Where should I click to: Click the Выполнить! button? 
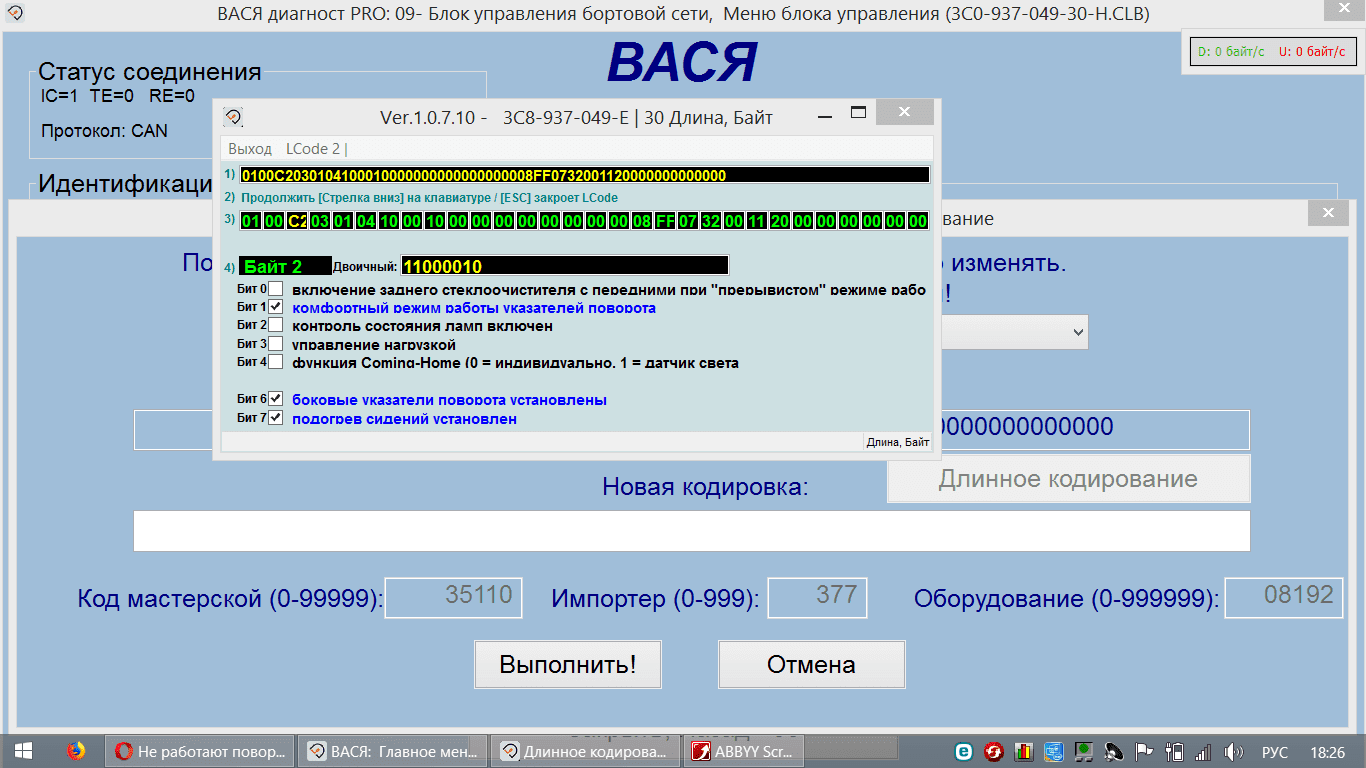567,664
